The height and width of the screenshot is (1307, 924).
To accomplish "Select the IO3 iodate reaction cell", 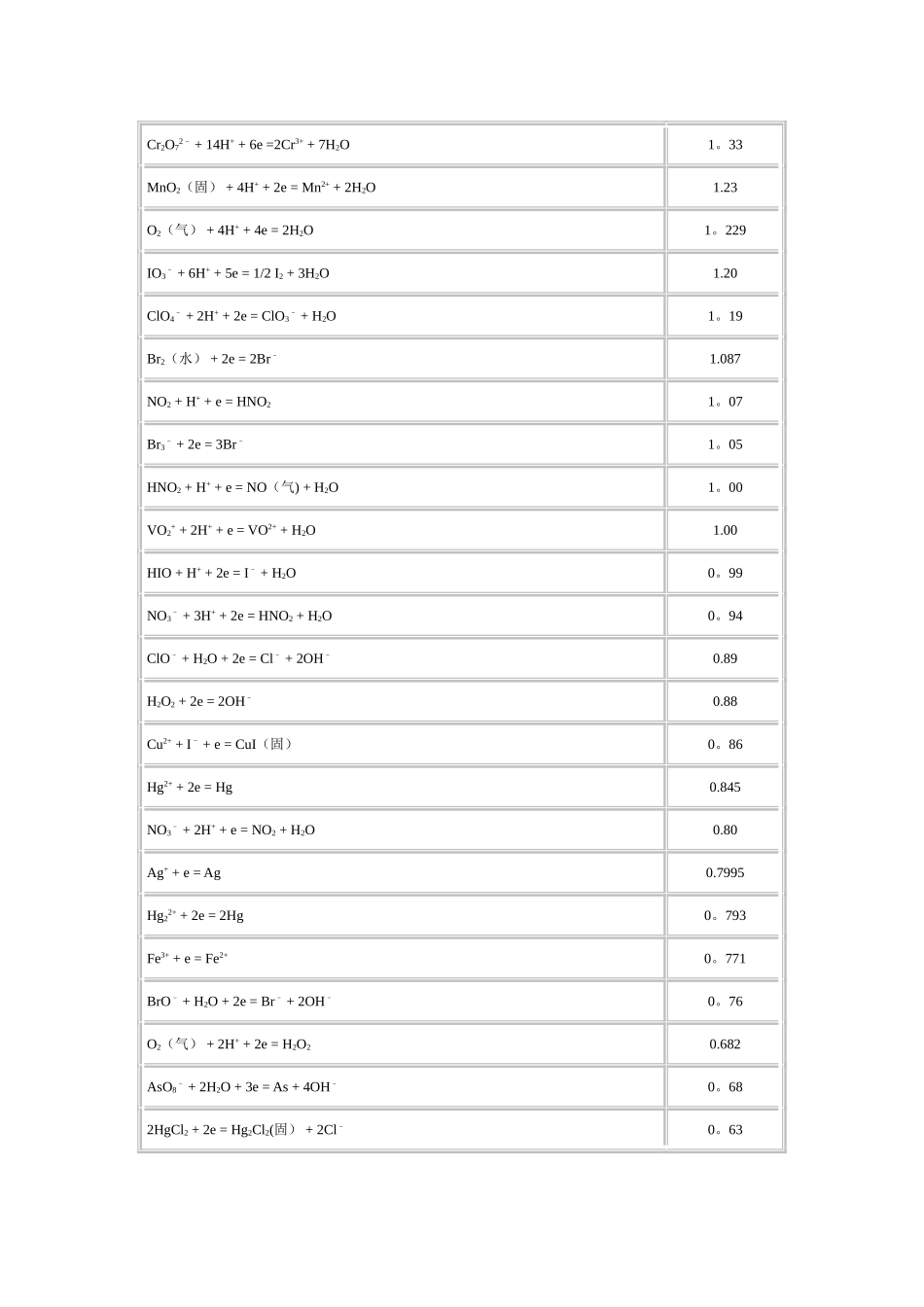I will pyautogui.click(x=403, y=273).
